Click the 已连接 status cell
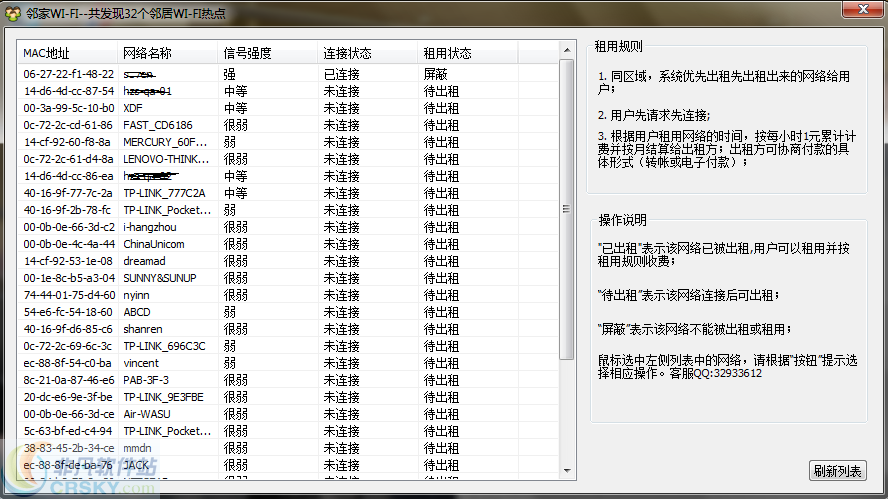The height and width of the screenshot is (499, 888). (341, 74)
